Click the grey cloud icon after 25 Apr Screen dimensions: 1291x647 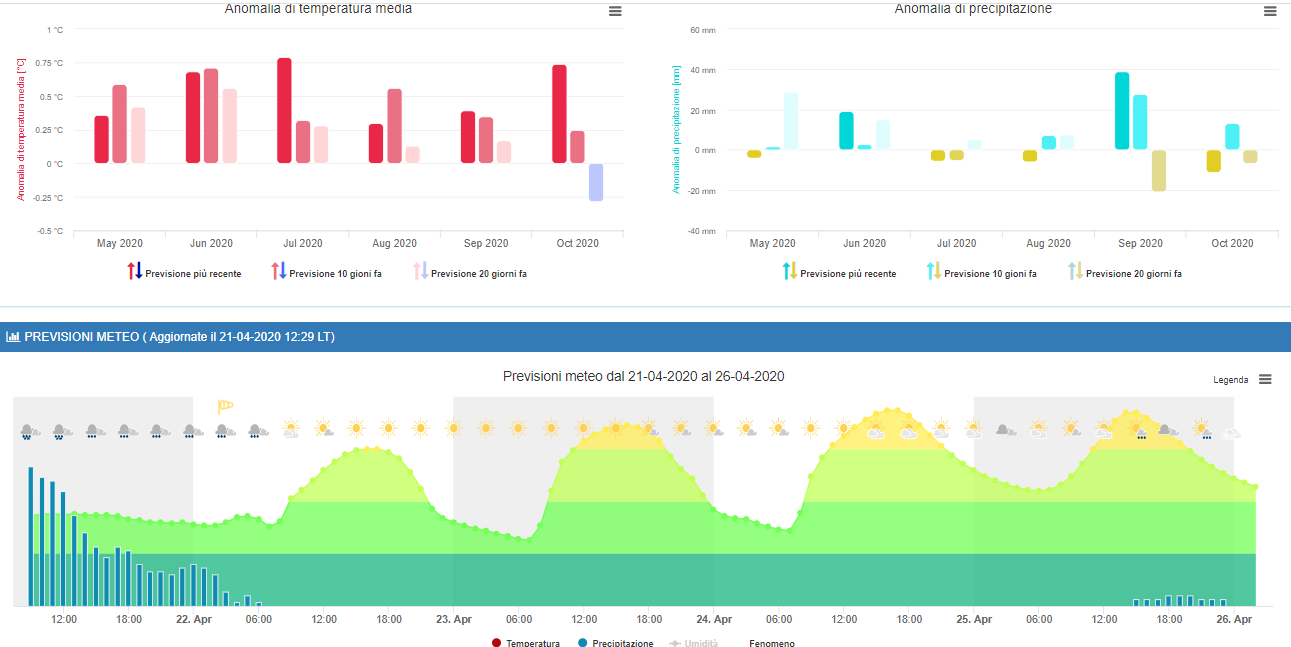coord(1006,429)
